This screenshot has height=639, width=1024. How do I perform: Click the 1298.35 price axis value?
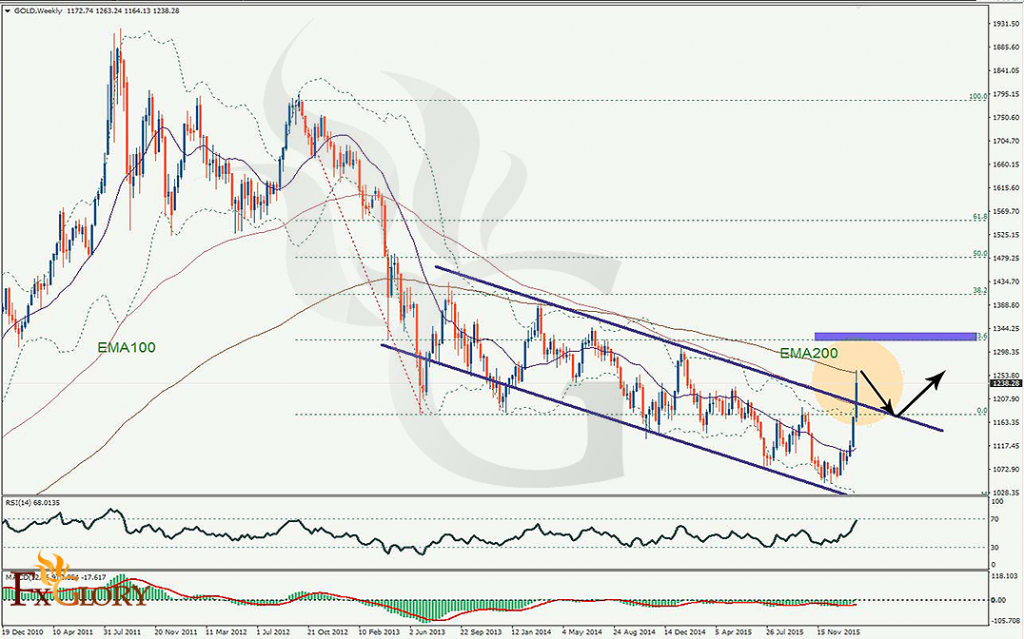click(x=1006, y=352)
